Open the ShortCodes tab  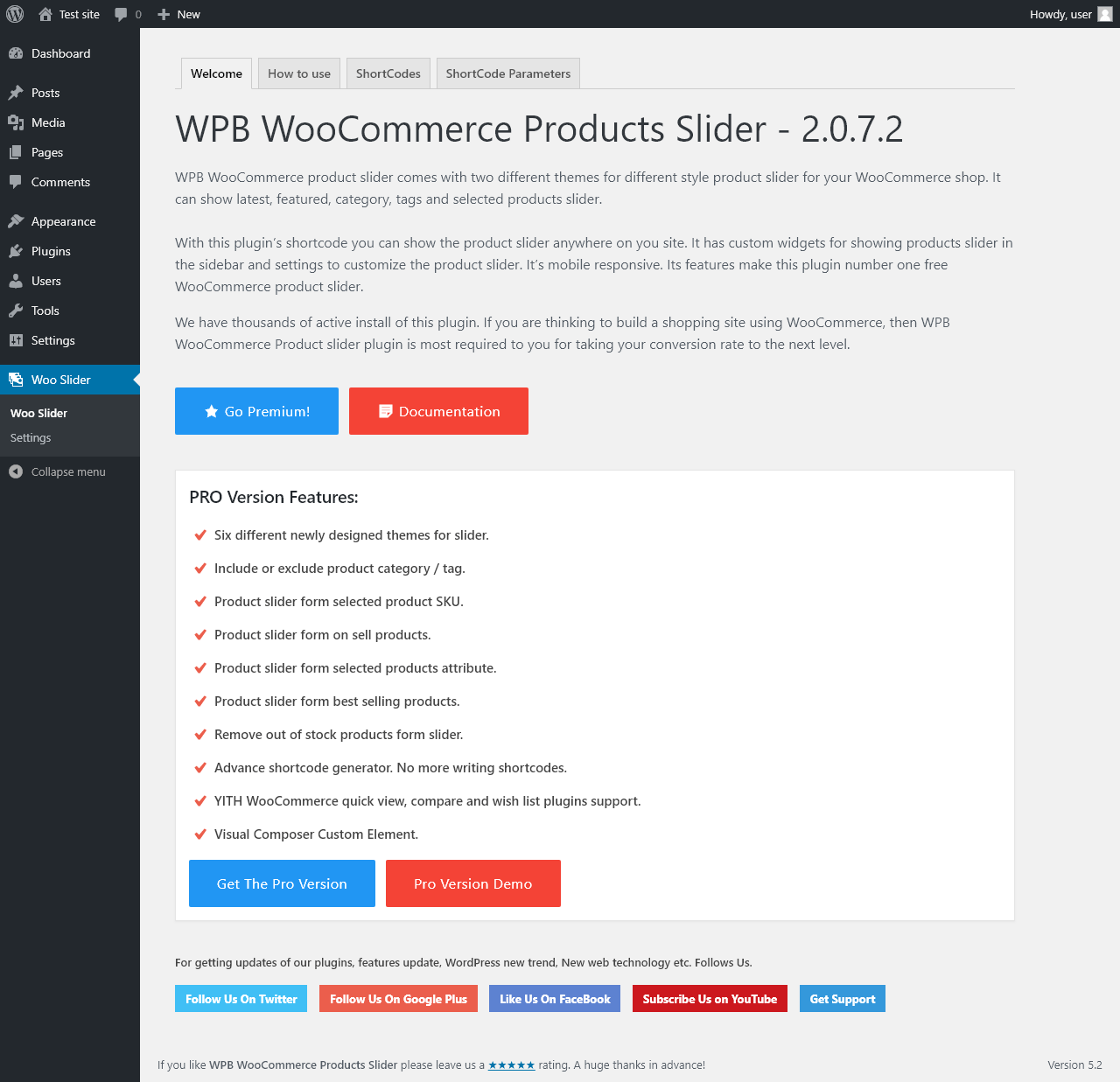388,73
